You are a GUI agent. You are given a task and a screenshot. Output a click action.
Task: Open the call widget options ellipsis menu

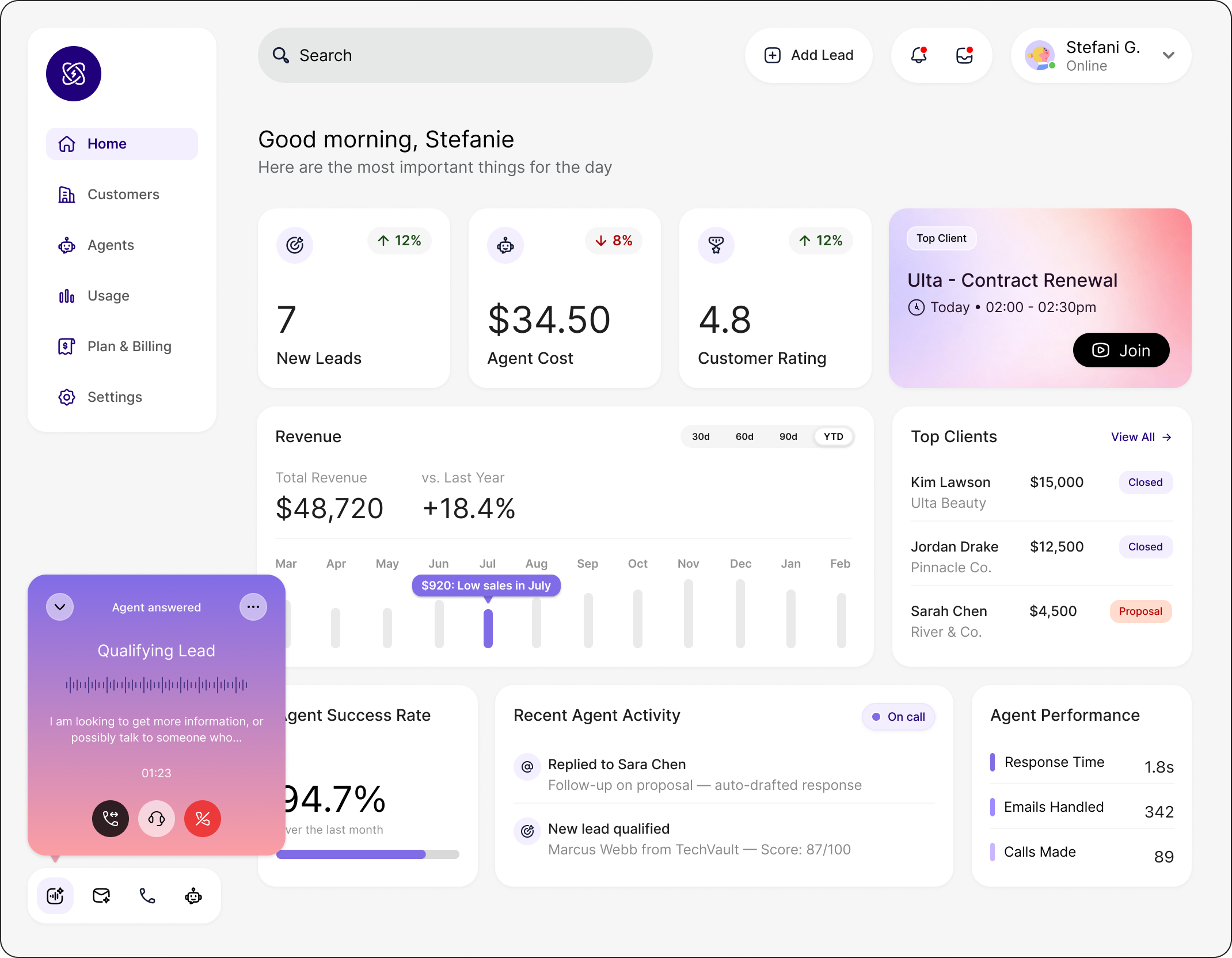coord(253,606)
